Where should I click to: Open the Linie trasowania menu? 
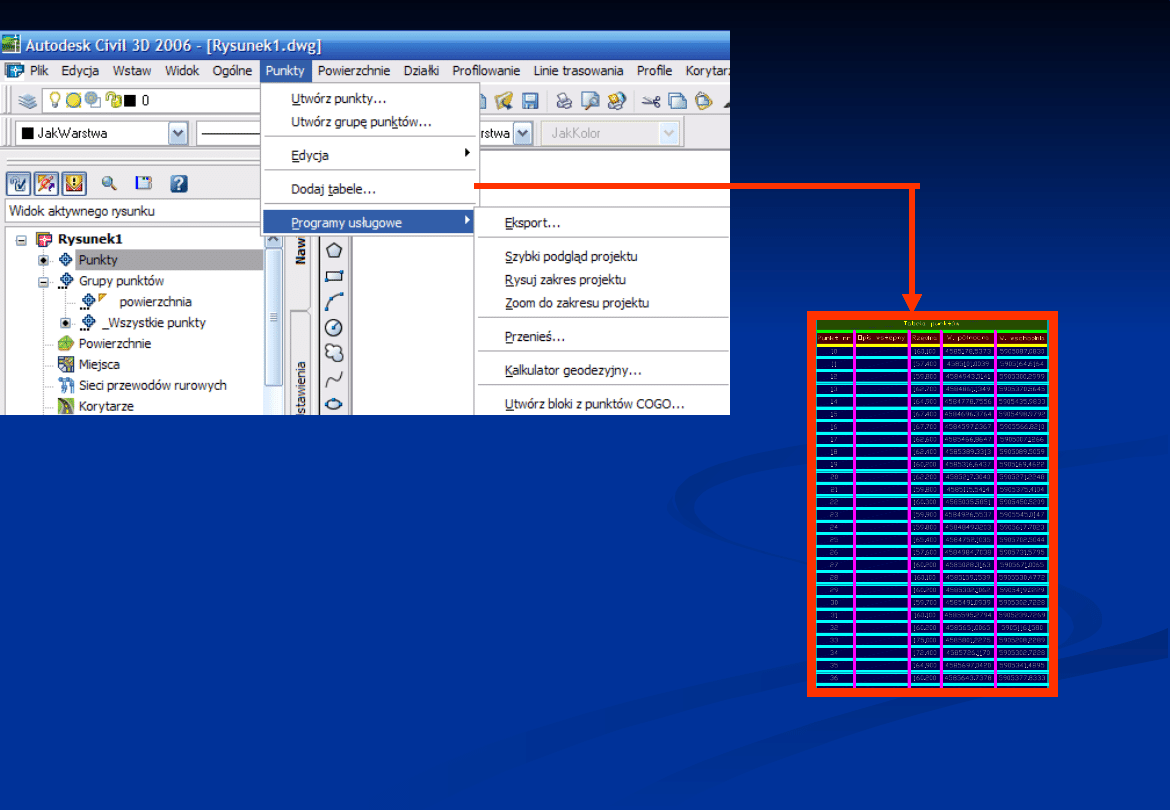pos(578,71)
